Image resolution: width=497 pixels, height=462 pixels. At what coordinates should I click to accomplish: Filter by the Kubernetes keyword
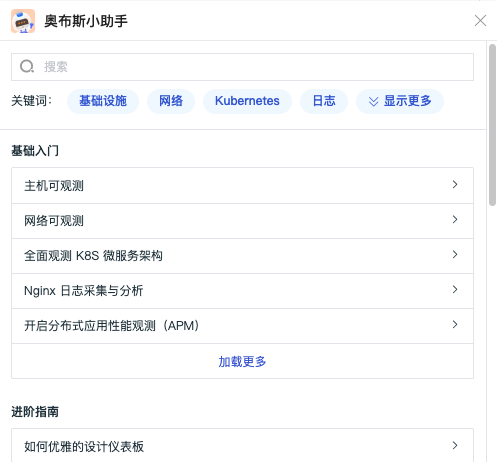pos(247,101)
